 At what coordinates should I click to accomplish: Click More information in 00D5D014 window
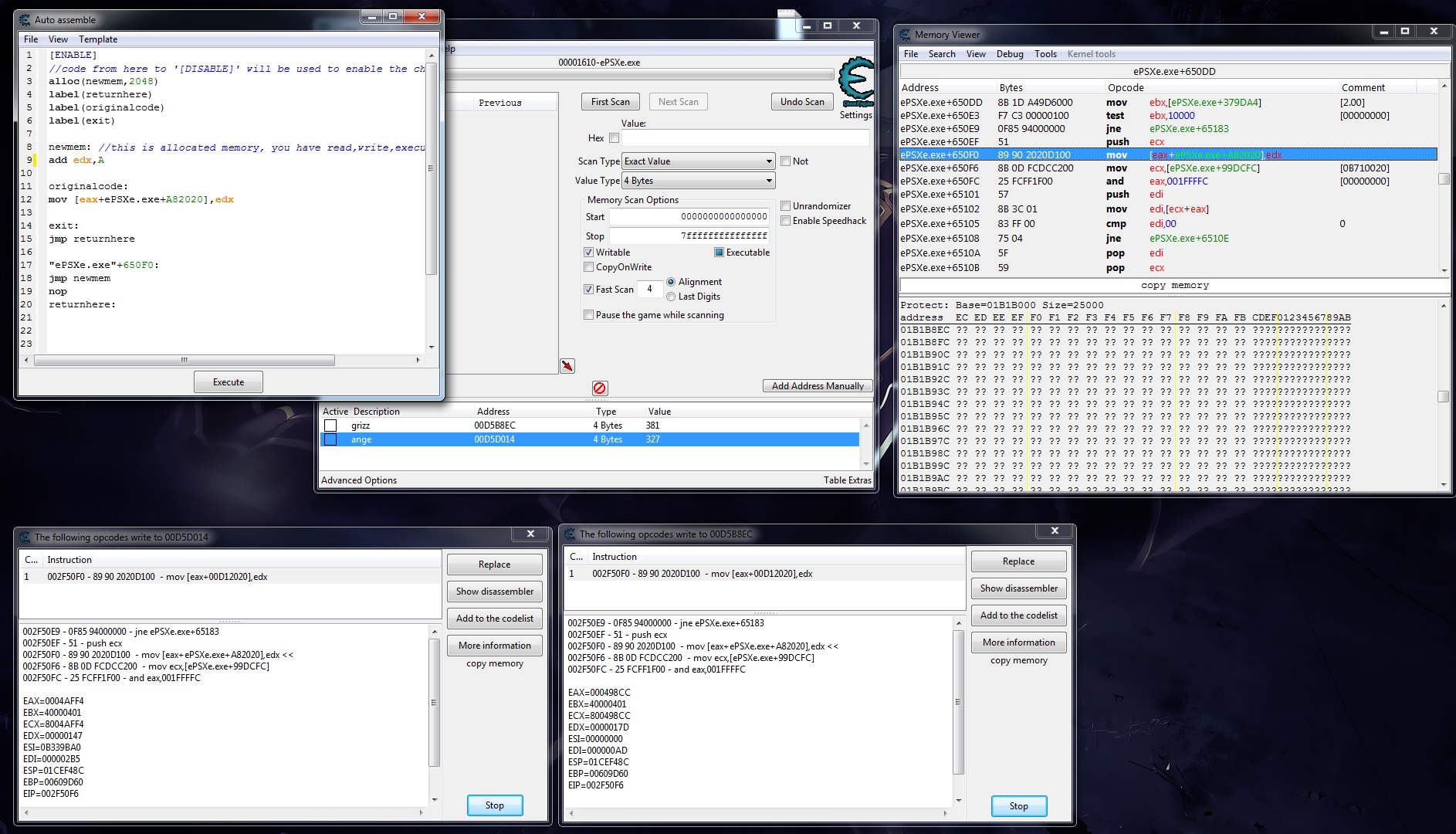pos(495,646)
